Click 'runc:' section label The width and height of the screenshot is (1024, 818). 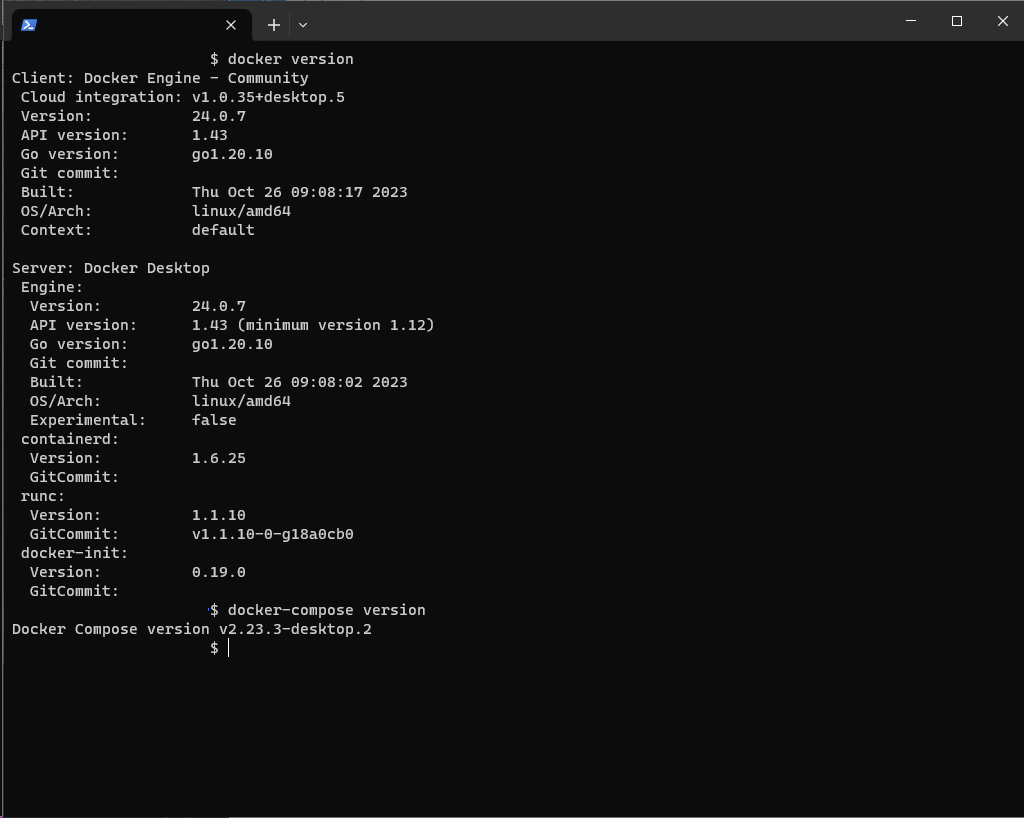point(42,496)
